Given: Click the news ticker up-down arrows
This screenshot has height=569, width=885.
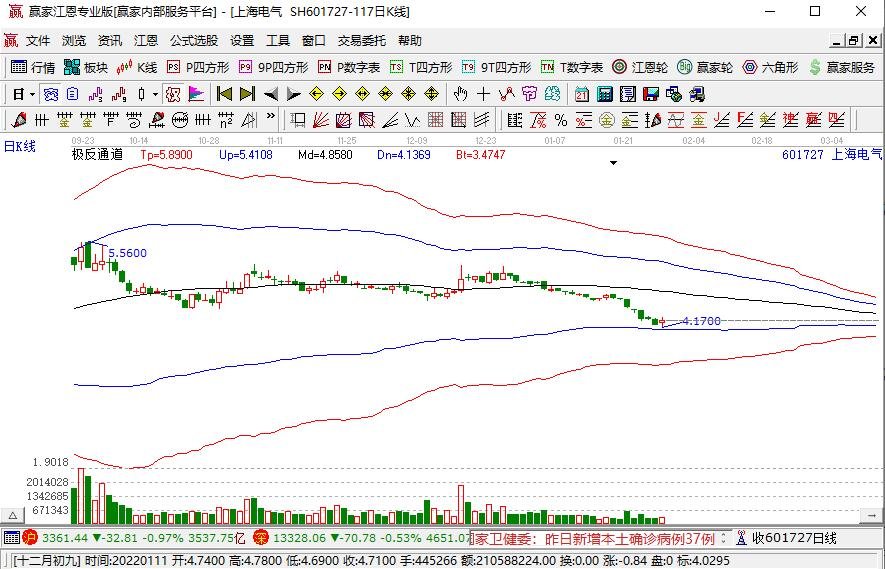Looking at the screenshot, I should (x=724, y=538).
